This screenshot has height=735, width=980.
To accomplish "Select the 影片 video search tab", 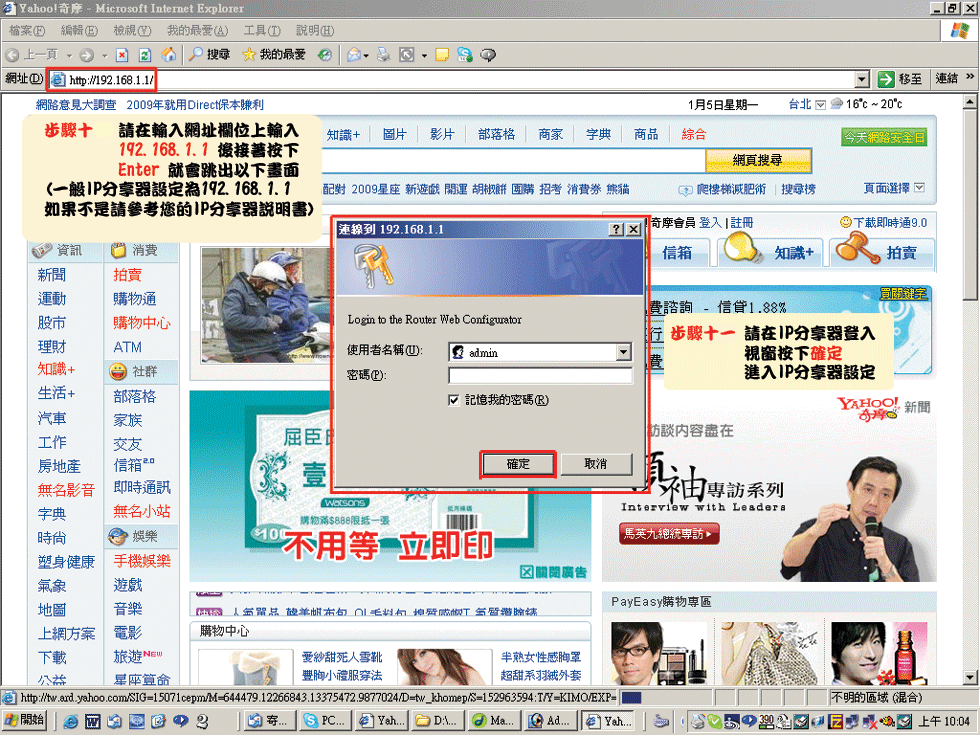I will pos(442,134).
